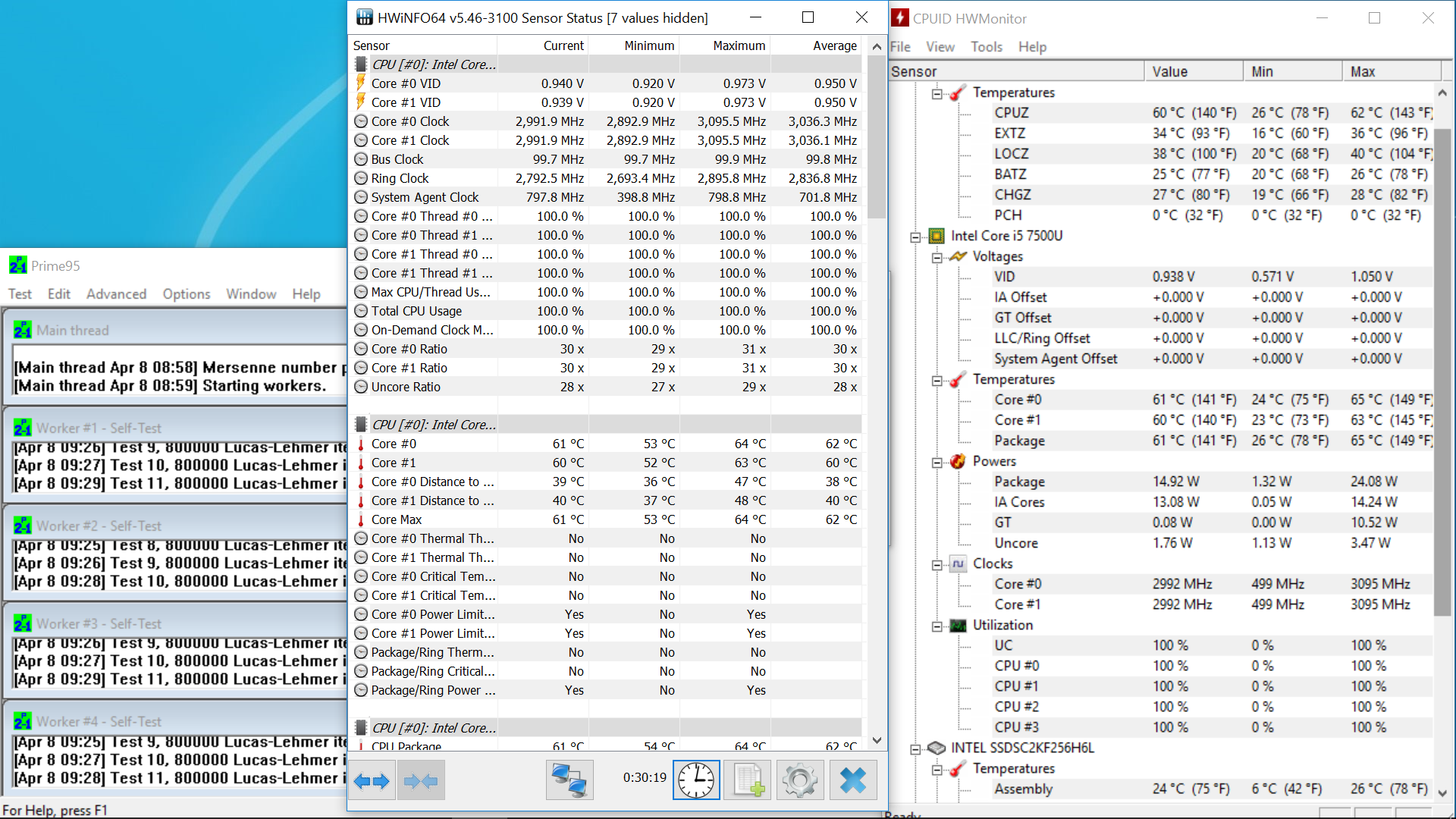Collapse the Temperatures node under the SSD
This screenshot has height=819, width=1456.
(937, 769)
